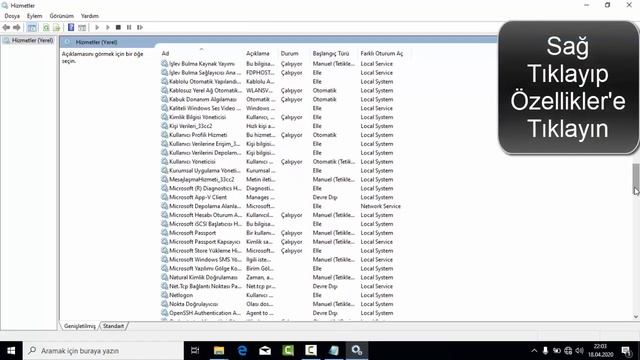Select the Kablolu Otomatik Yapılandırma service row
The width and height of the screenshot is (640, 360).
pos(282,82)
